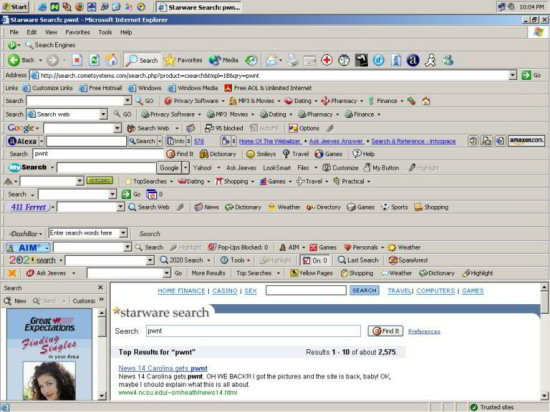Toggle the 'On: 0' popup blocker
Screen dimensions: 550x412
pos(315,260)
